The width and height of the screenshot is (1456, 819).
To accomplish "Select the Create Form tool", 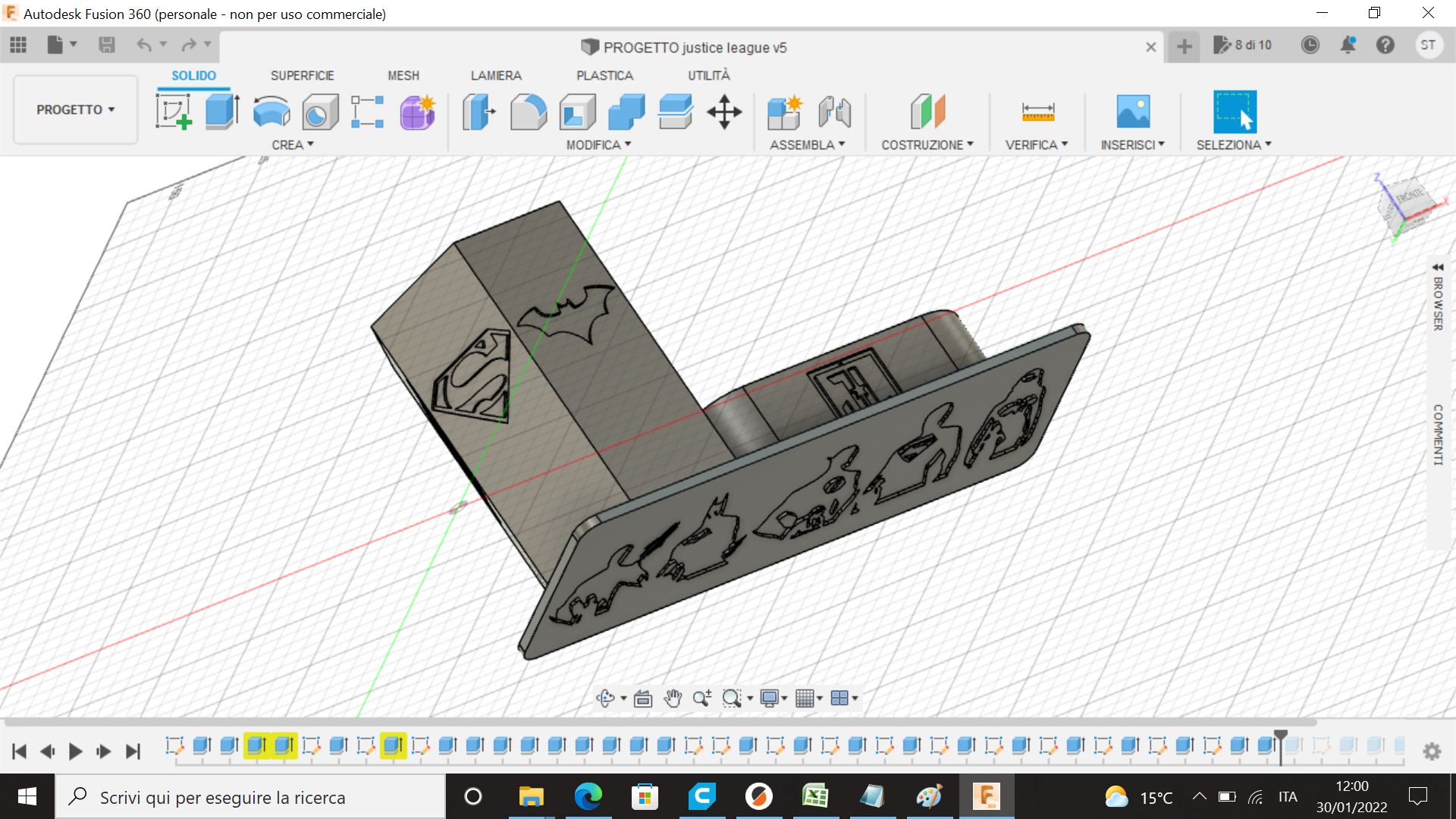I will 417,111.
